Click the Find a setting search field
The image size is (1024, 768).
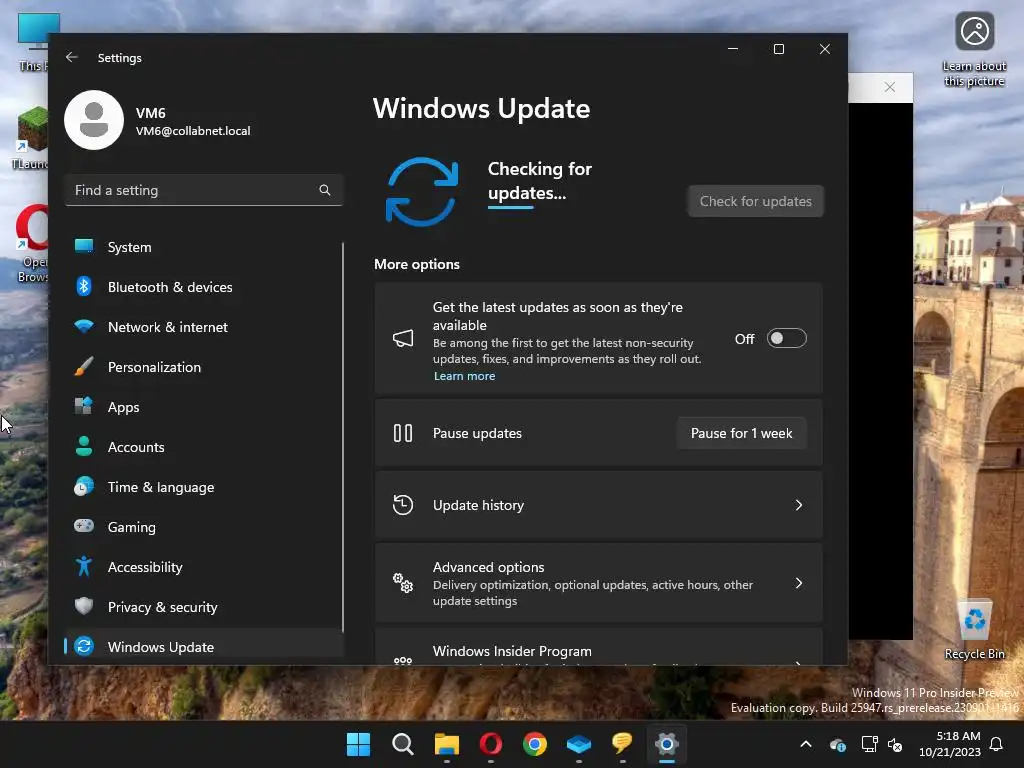tap(204, 190)
